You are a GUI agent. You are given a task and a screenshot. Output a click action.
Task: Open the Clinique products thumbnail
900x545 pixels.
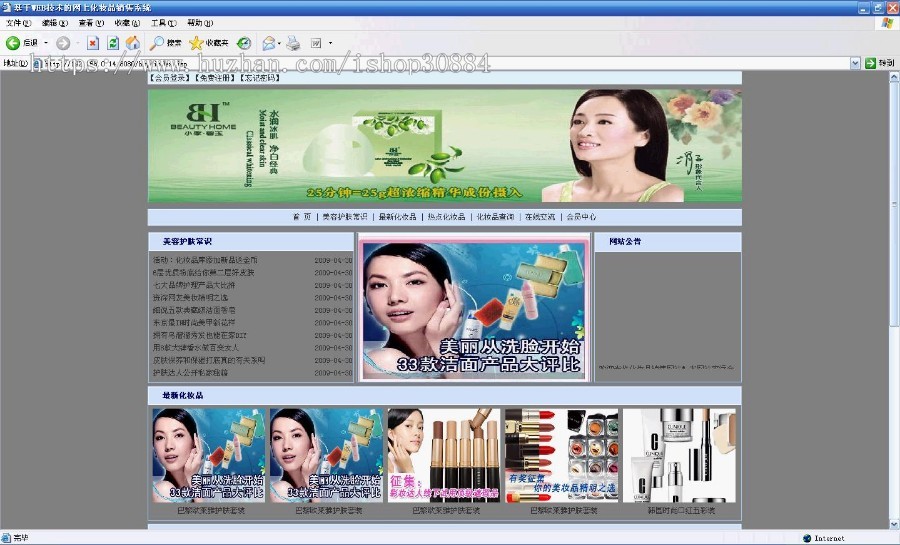pyautogui.click(x=679, y=455)
